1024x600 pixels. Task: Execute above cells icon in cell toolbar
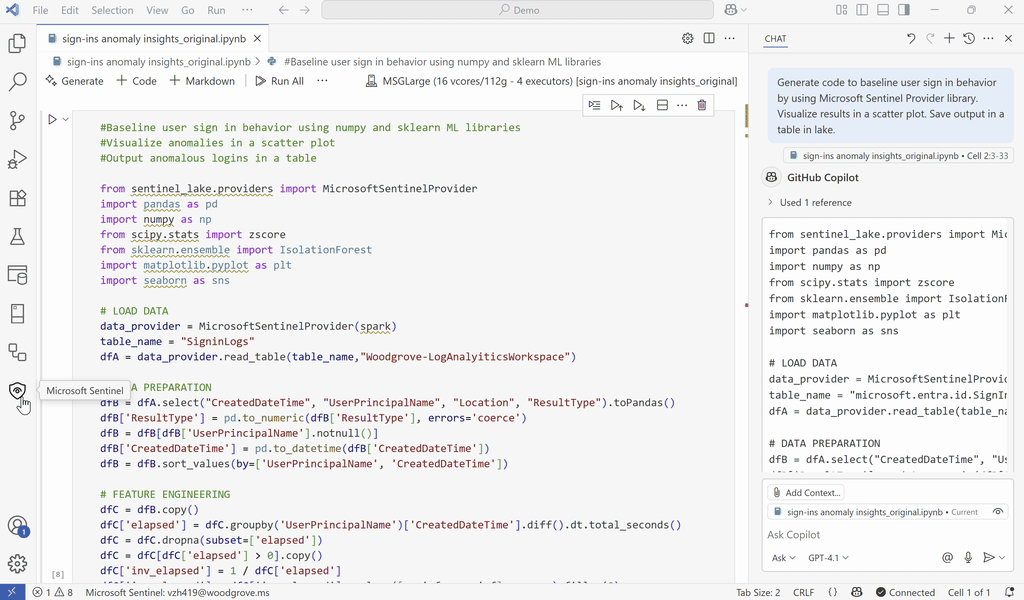coord(616,105)
